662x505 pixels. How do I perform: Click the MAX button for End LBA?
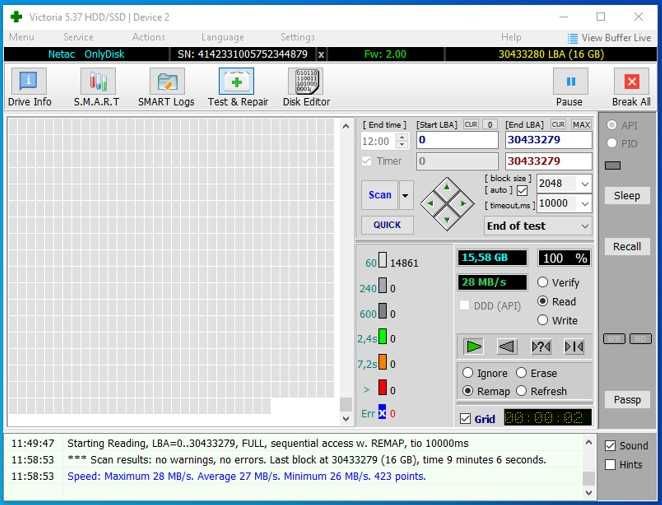(581, 125)
